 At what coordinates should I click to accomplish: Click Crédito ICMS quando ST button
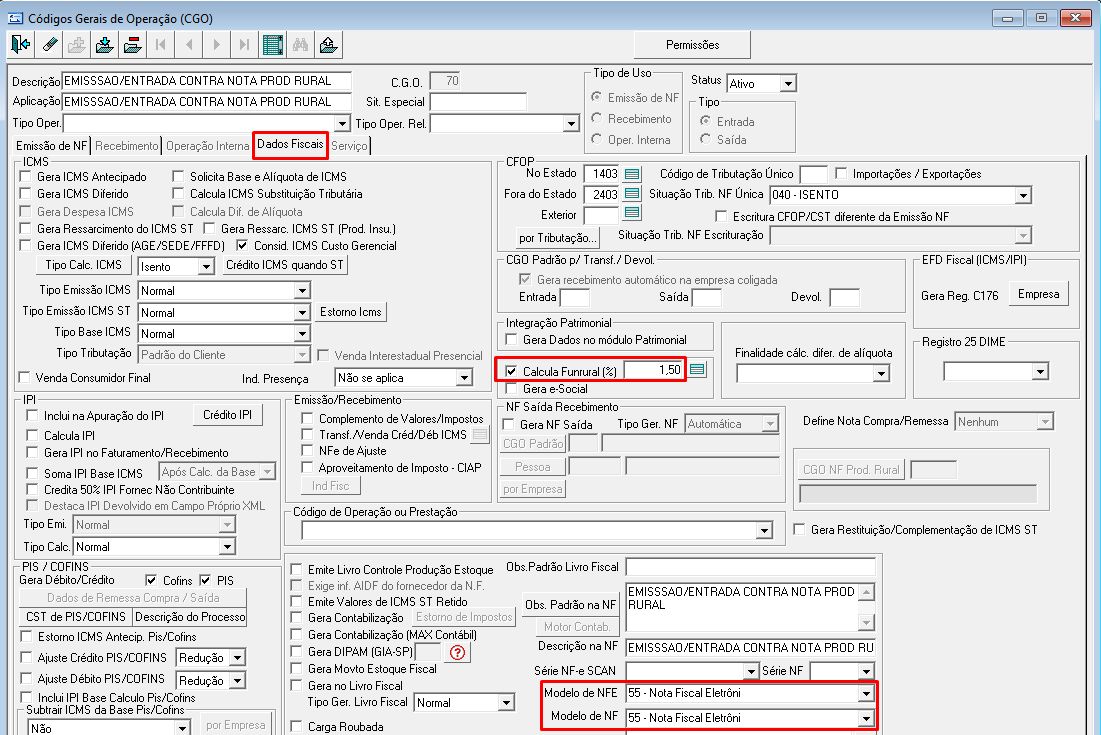click(x=284, y=265)
